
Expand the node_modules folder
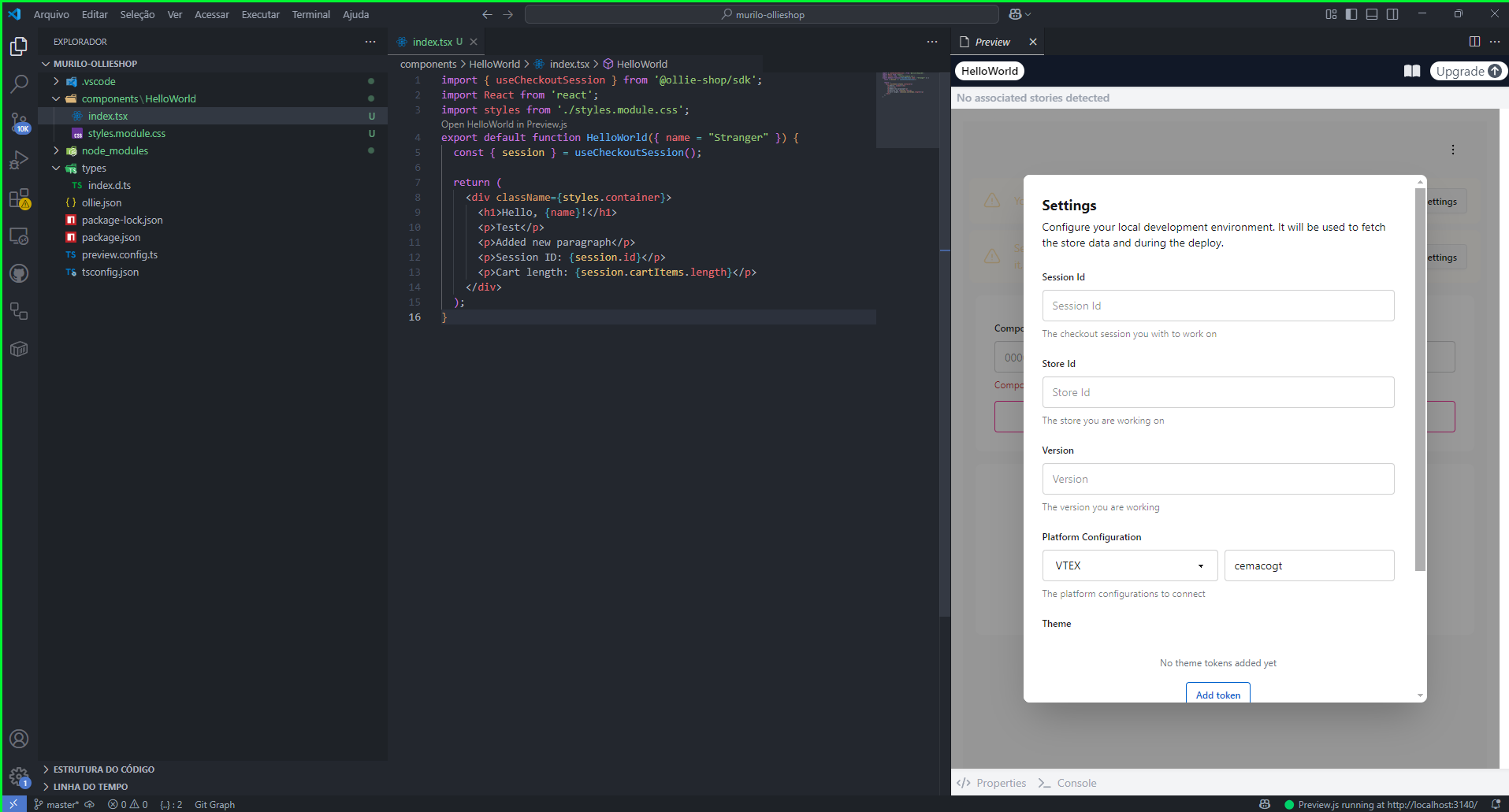[56, 150]
